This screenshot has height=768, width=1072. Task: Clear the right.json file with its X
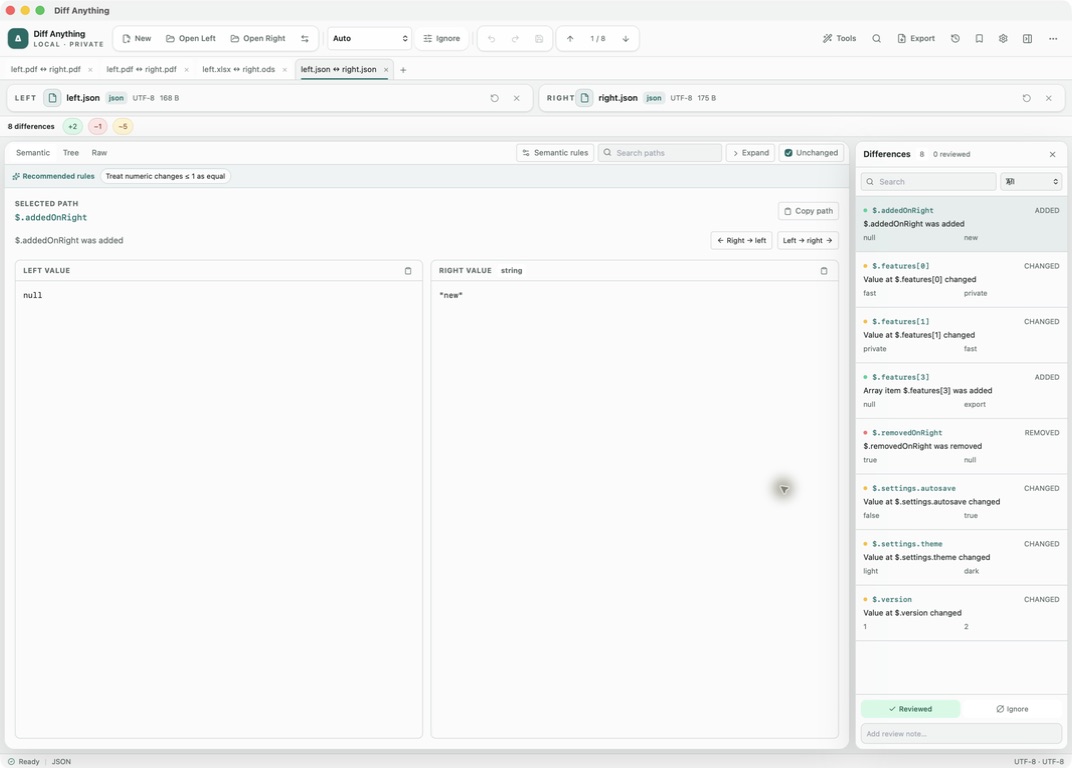point(1049,98)
